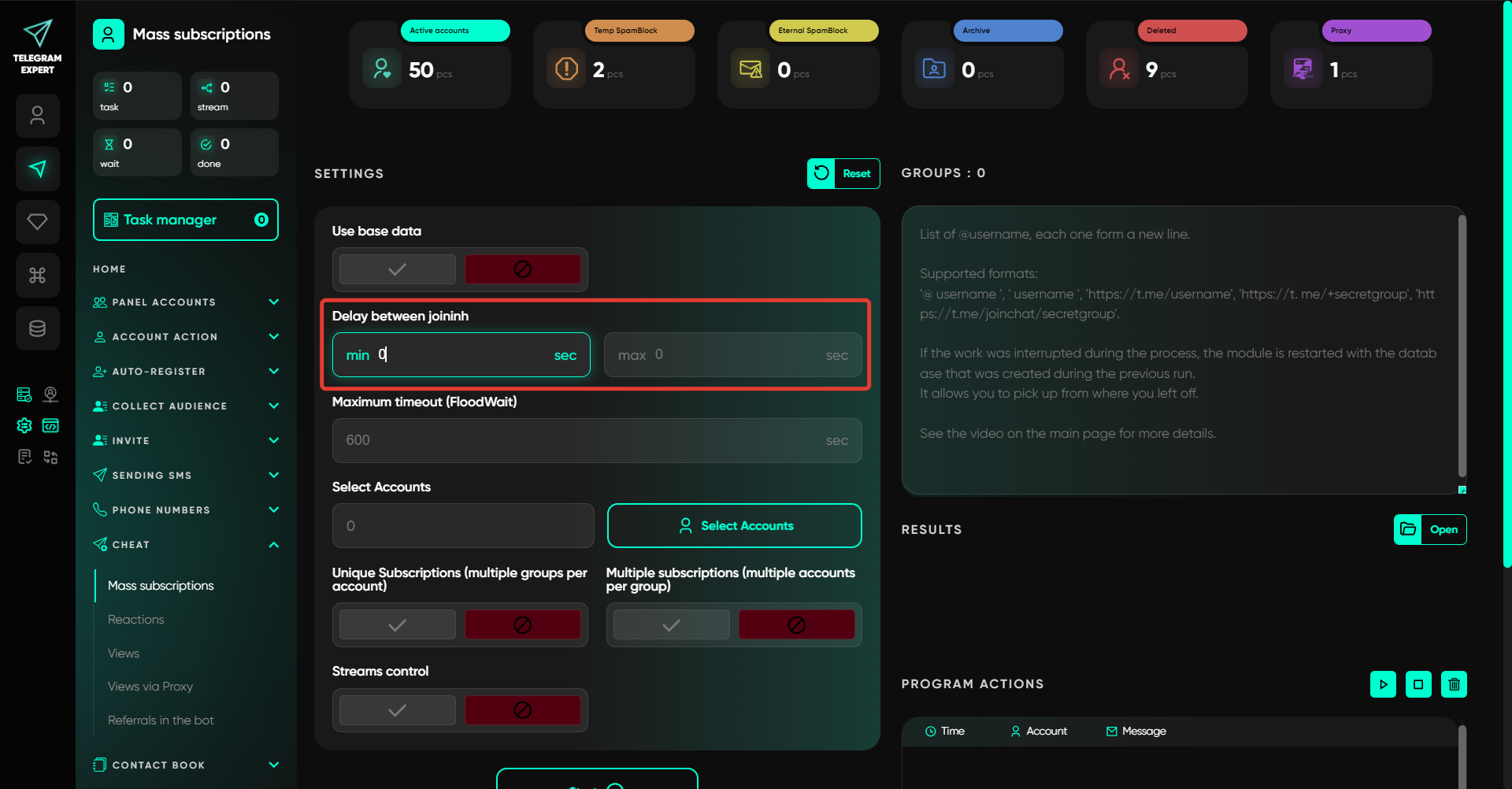Open Views via Proxy submenu item
The height and width of the screenshot is (789, 1512).
point(150,687)
